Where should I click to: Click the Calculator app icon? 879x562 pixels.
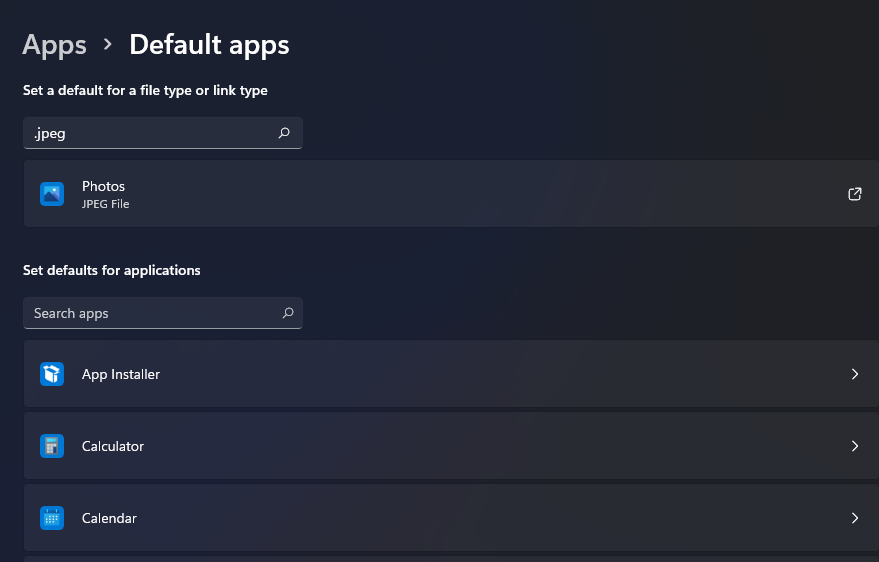click(52, 446)
